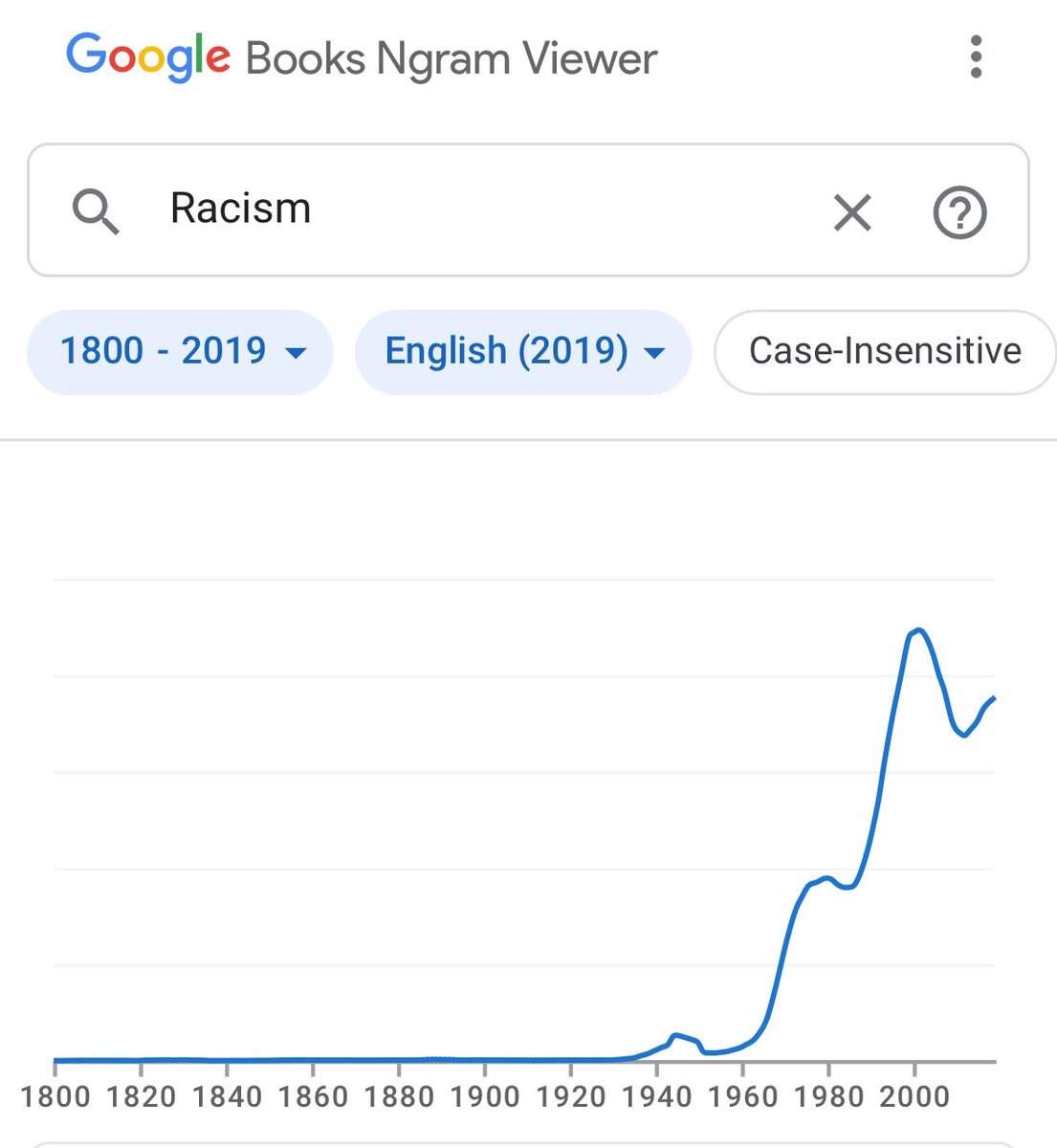1057x1148 pixels.
Task: Click the Google logo
Action: pyautogui.click(x=148, y=57)
